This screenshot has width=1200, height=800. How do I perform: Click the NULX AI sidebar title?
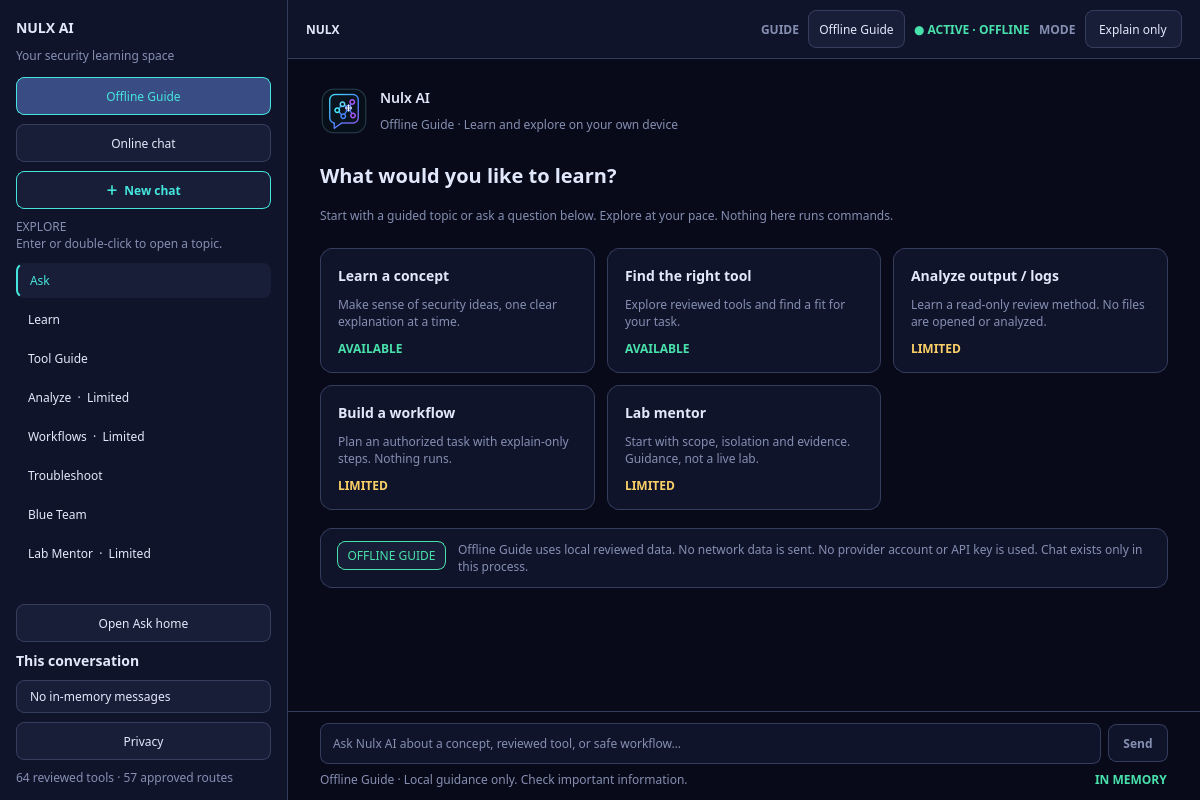coord(45,28)
